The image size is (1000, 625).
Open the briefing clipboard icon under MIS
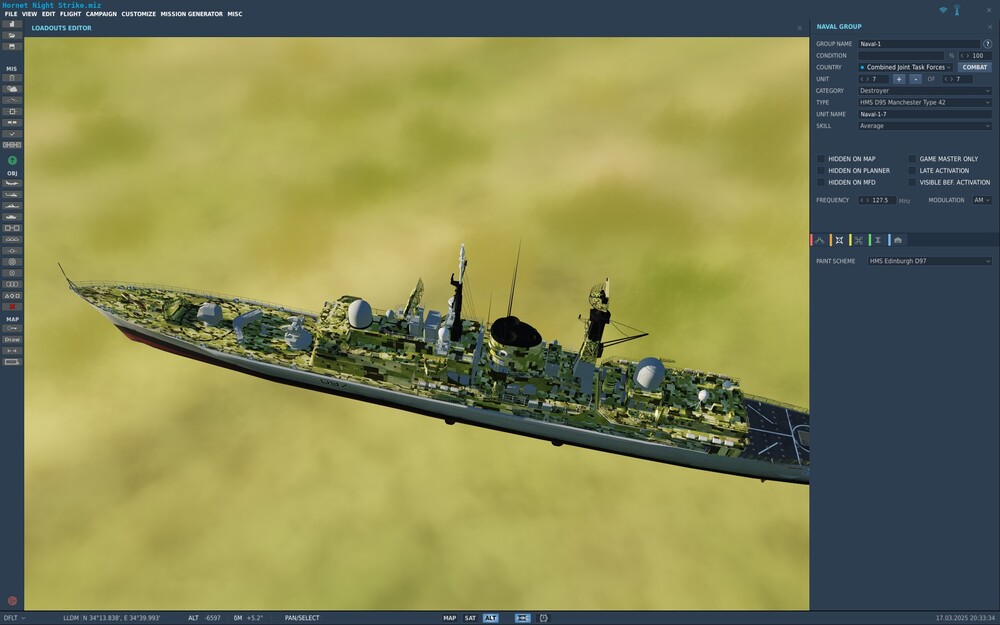point(12,78)
